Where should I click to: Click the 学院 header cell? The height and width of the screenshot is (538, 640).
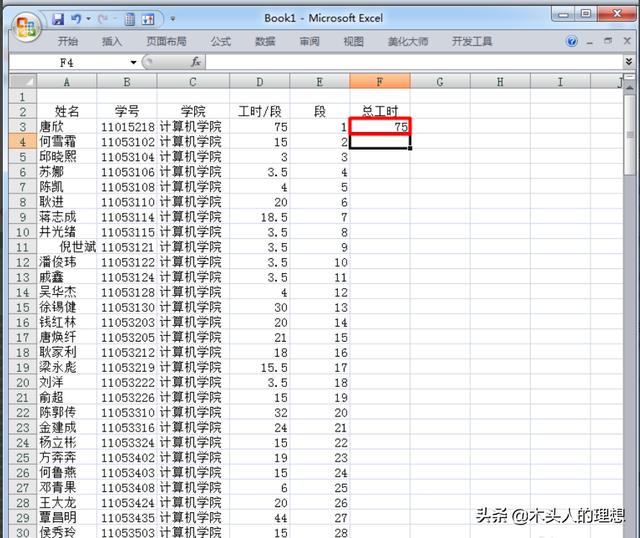point(193,111)
